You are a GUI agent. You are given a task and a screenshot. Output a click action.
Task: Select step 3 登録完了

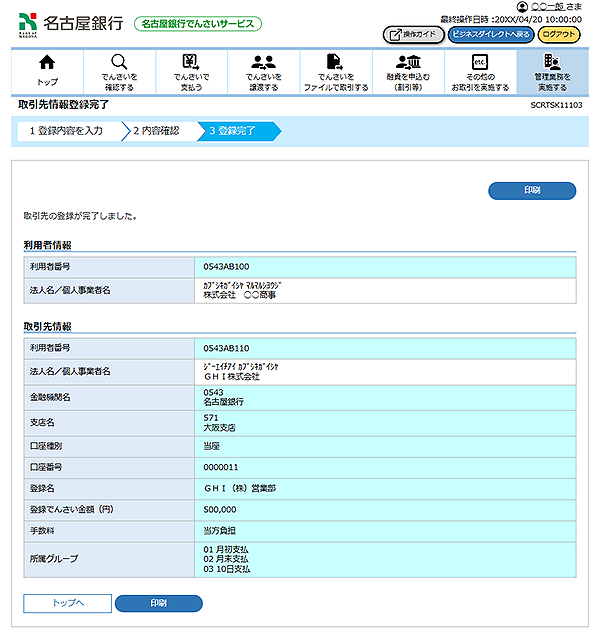pos(233,131)
